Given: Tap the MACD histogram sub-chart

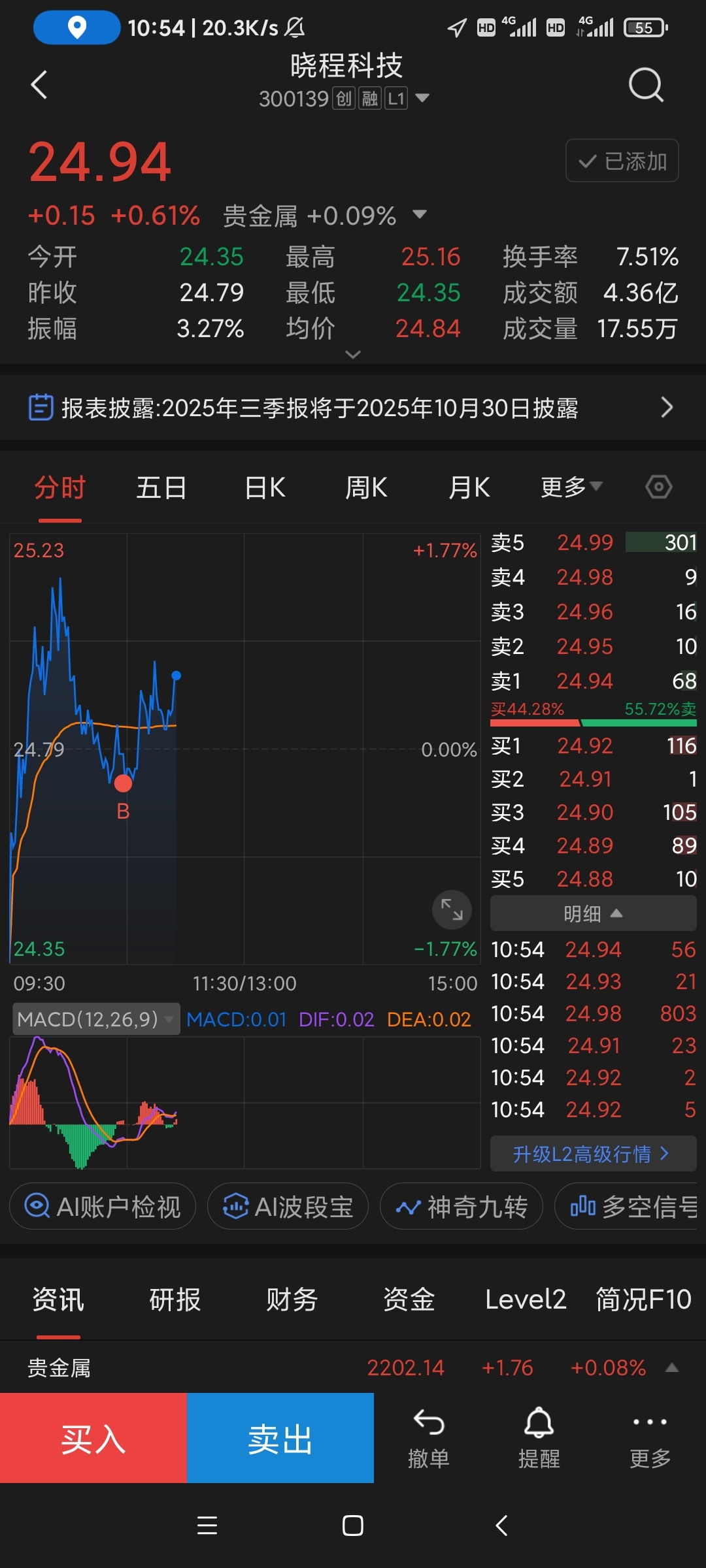Looking at the screenshot, I should pos(245,1103).
